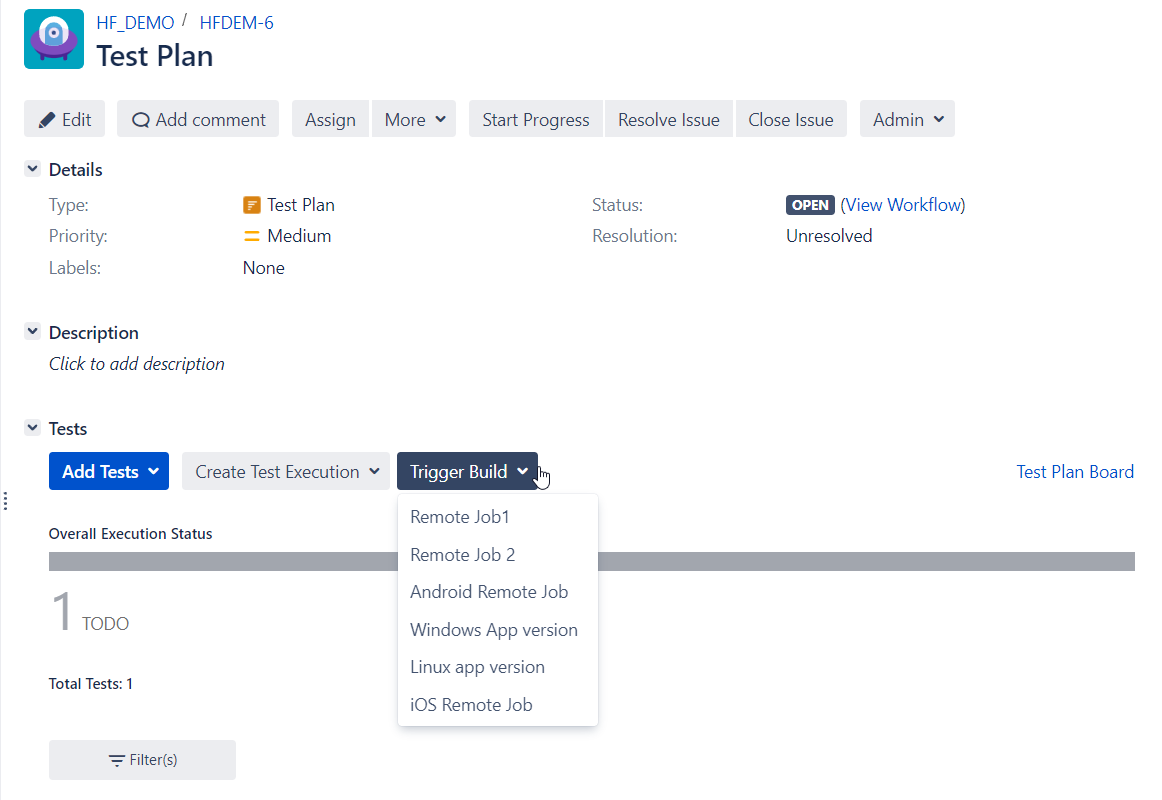
Task: Click the HF_DEMO project avatar icon
Action: tap(53, 39)
